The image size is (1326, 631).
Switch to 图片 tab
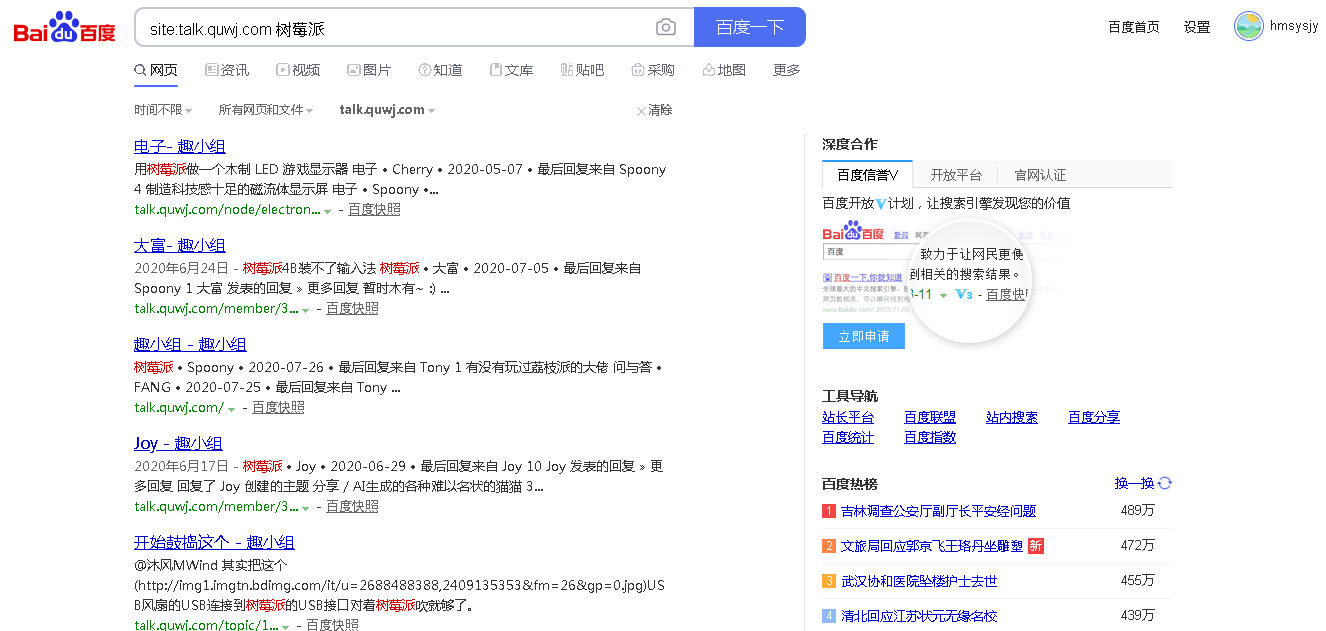pos(369,70)
